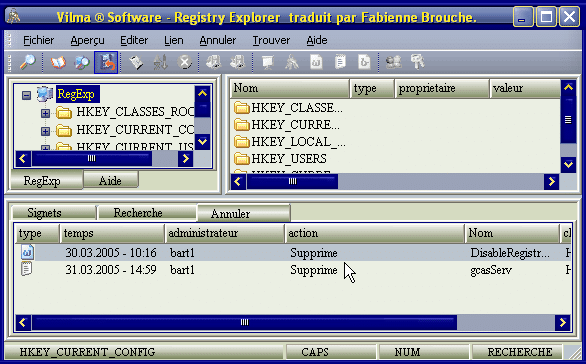Open the Aperçu menu
Viewport: 586px width, 364px height.
click(x=87, y=40)
